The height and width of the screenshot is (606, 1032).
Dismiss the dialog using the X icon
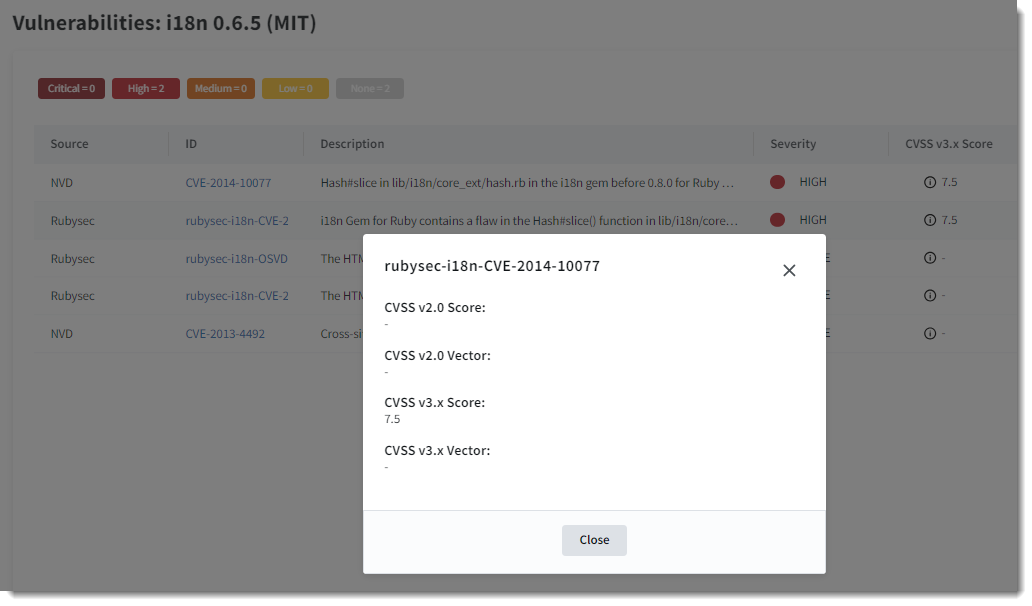pyautogui.click(x=789, y=270)
